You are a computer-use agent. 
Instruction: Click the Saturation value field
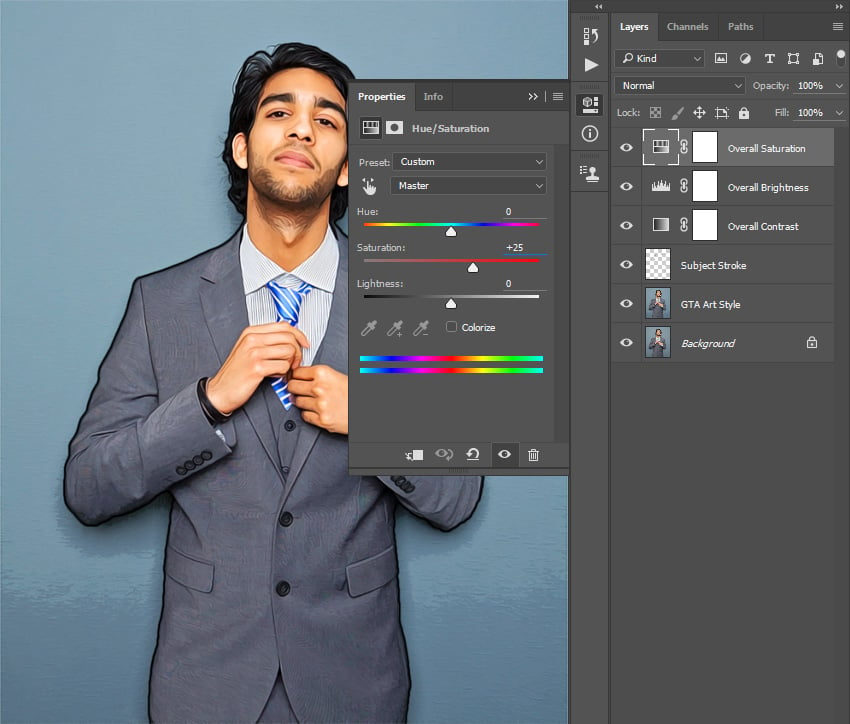(x=525, y=248)
